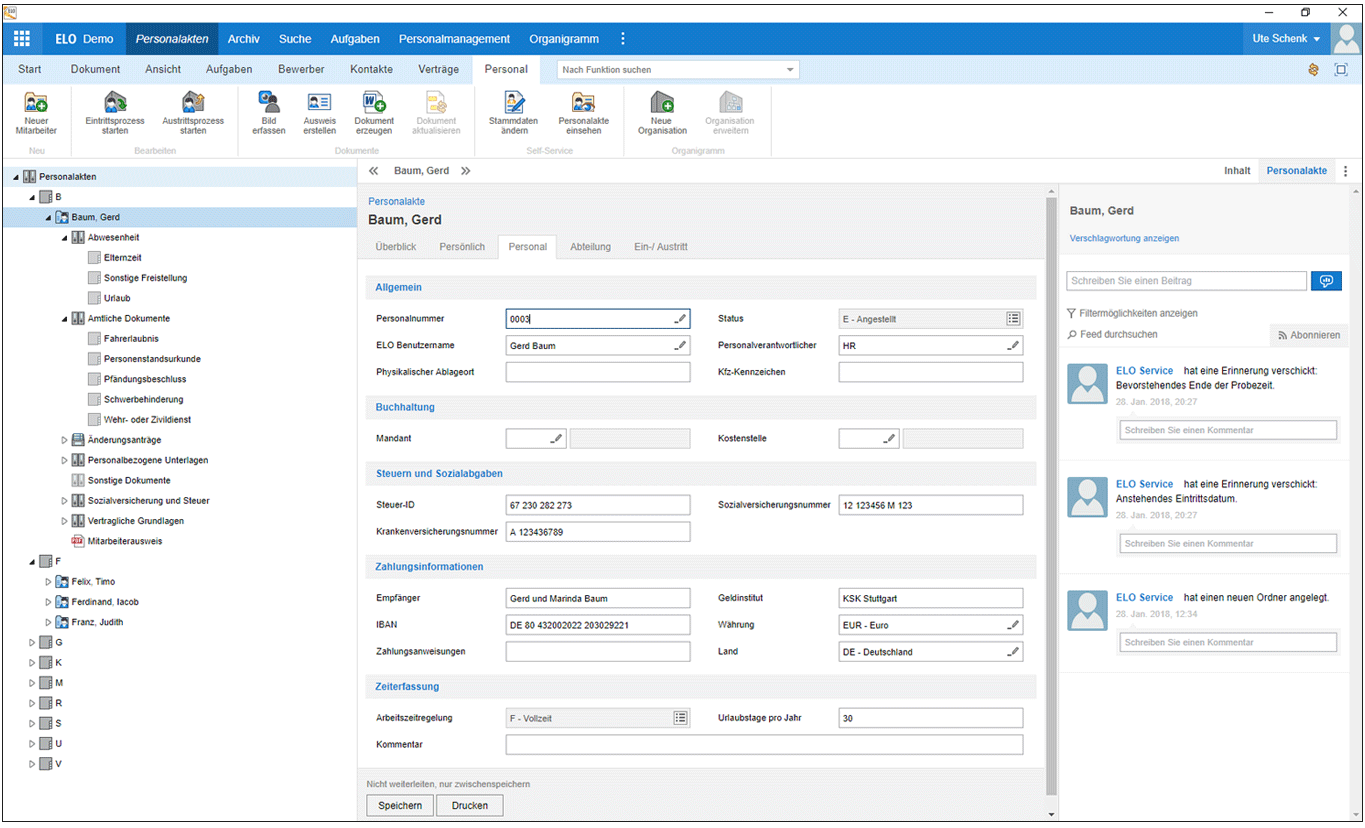Screen dimensions: 1365x828
Task: Open the Überblick tab
Action: coord(396,246)
